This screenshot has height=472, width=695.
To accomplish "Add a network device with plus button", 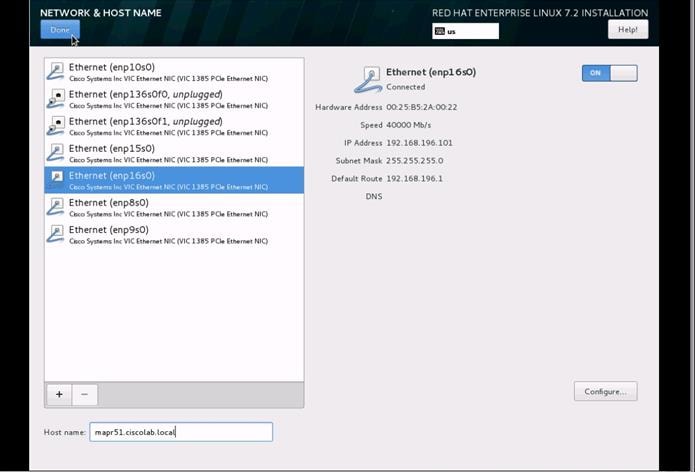I will [59, 394].
